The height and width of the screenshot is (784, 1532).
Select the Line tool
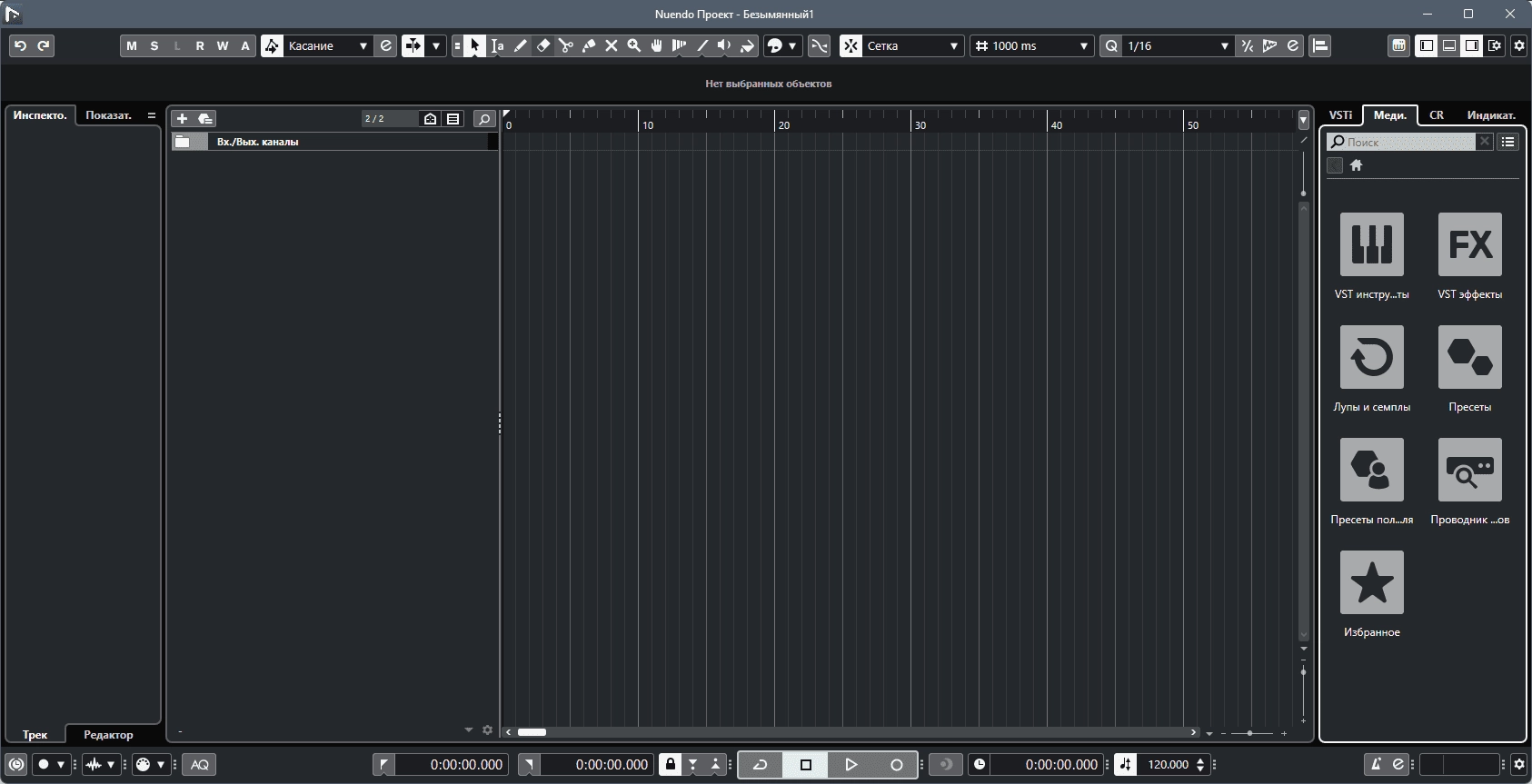tap(701, 45)
